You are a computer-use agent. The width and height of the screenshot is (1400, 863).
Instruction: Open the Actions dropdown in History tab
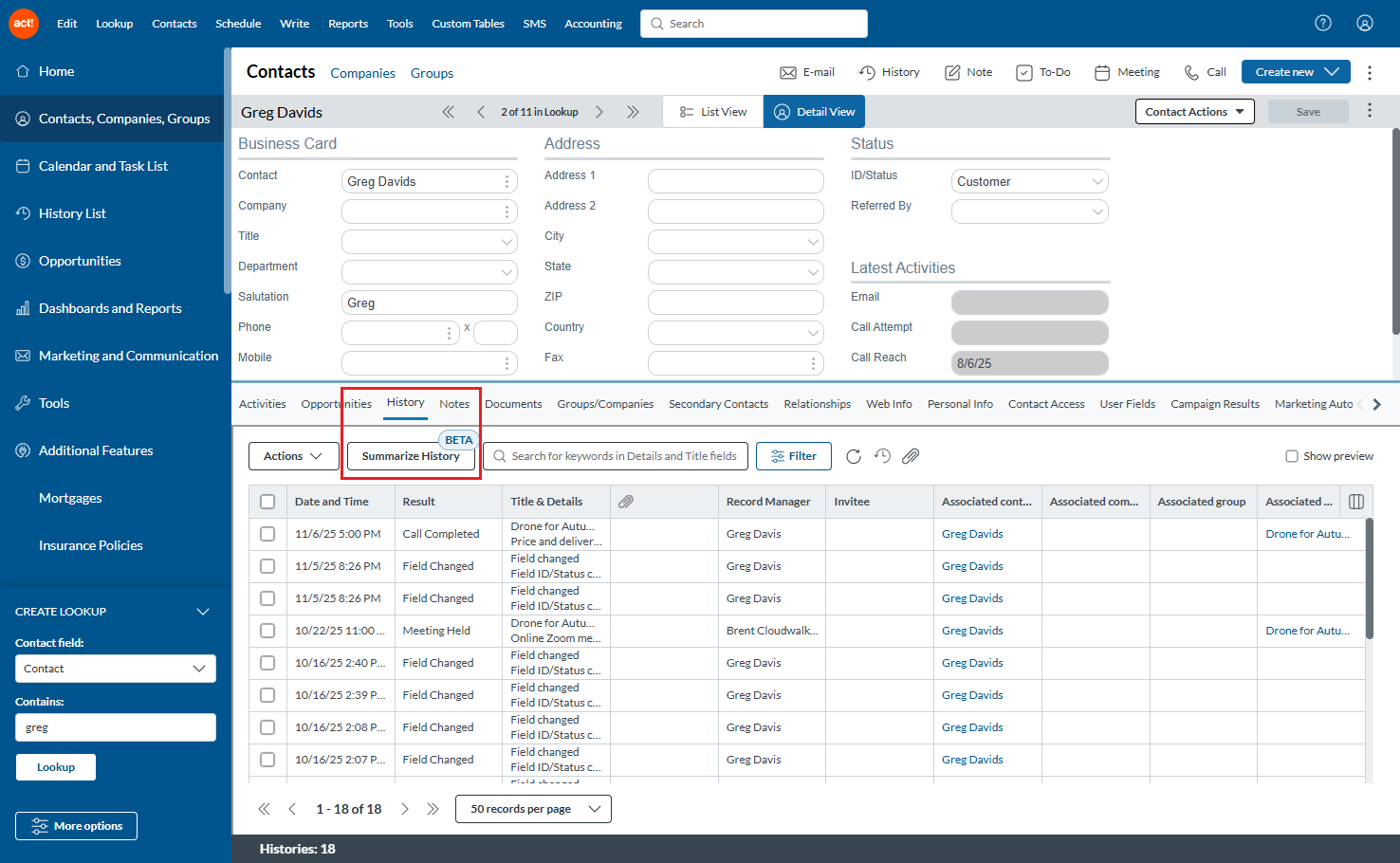[293, 456]
